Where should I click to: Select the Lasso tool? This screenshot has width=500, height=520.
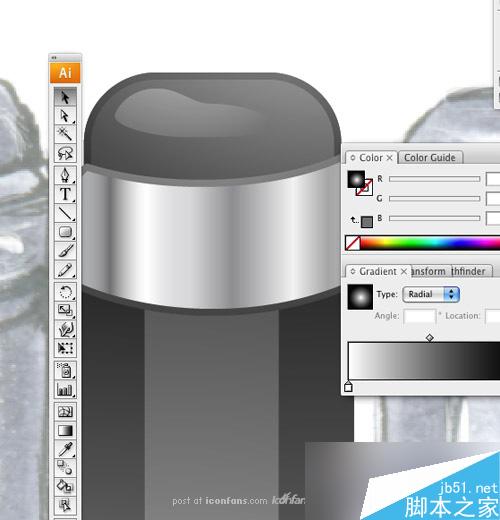65,153
